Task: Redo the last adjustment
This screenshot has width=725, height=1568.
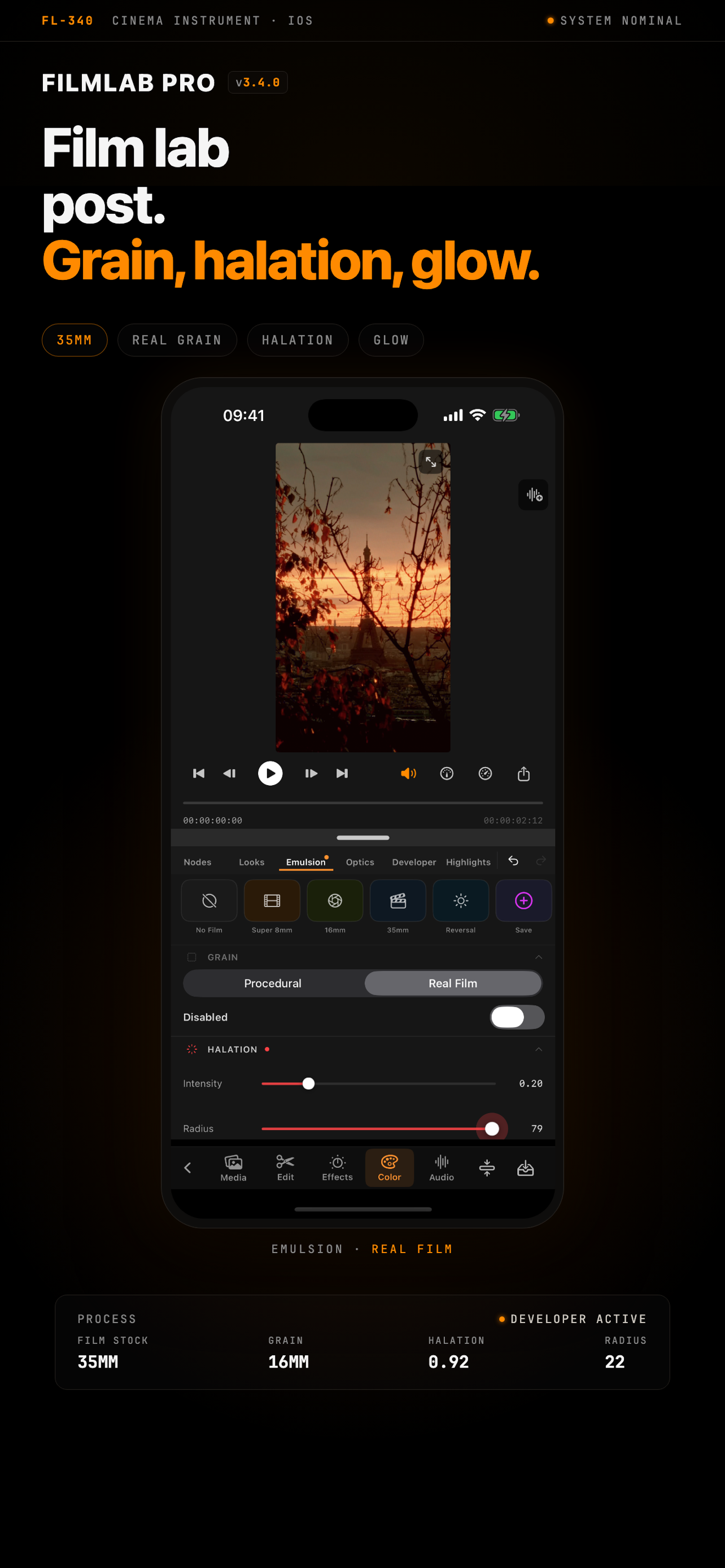Action: coord(540,861)
